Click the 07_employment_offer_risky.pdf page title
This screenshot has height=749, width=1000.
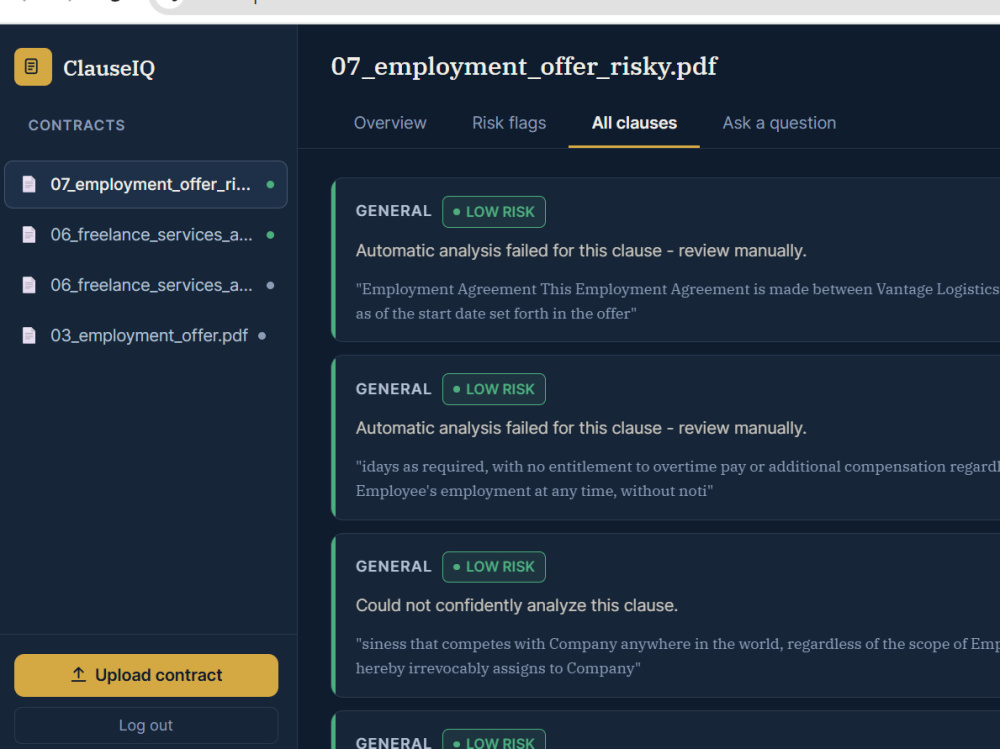[524, 66]
